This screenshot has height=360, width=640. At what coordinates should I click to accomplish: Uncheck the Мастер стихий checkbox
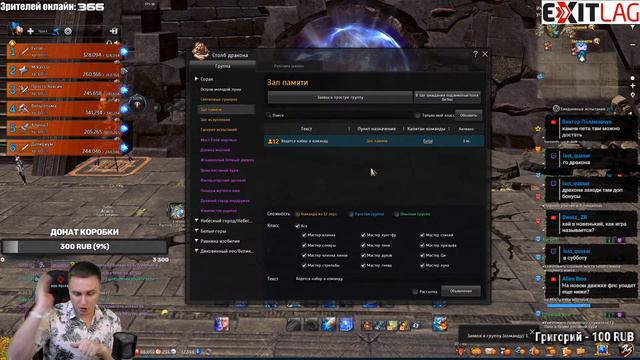tap(422, 235)
